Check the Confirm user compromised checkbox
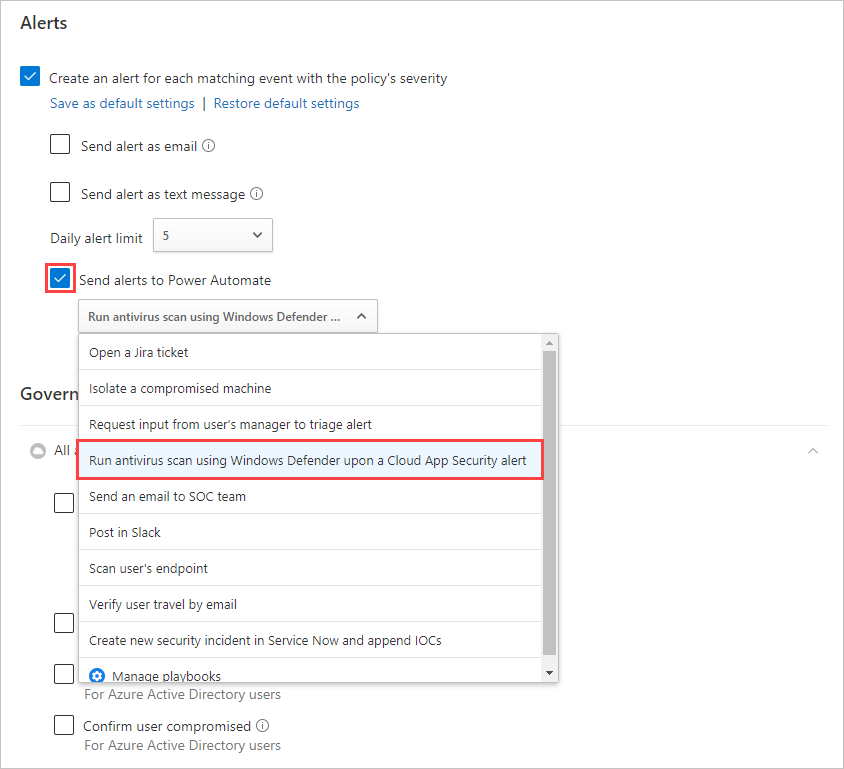This screenshot has width=844, height=769. coord(63,725)
